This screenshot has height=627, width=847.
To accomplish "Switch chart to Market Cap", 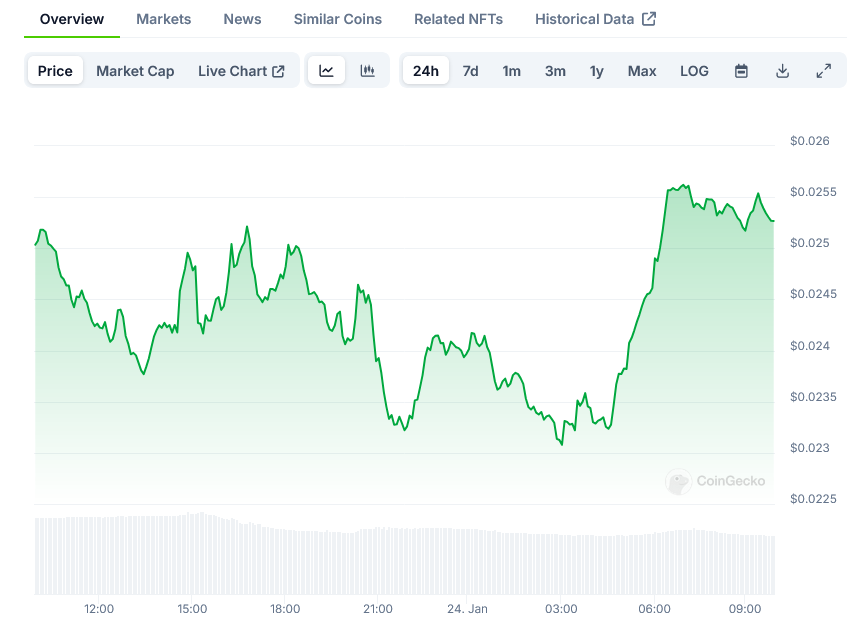I will 135,71.
